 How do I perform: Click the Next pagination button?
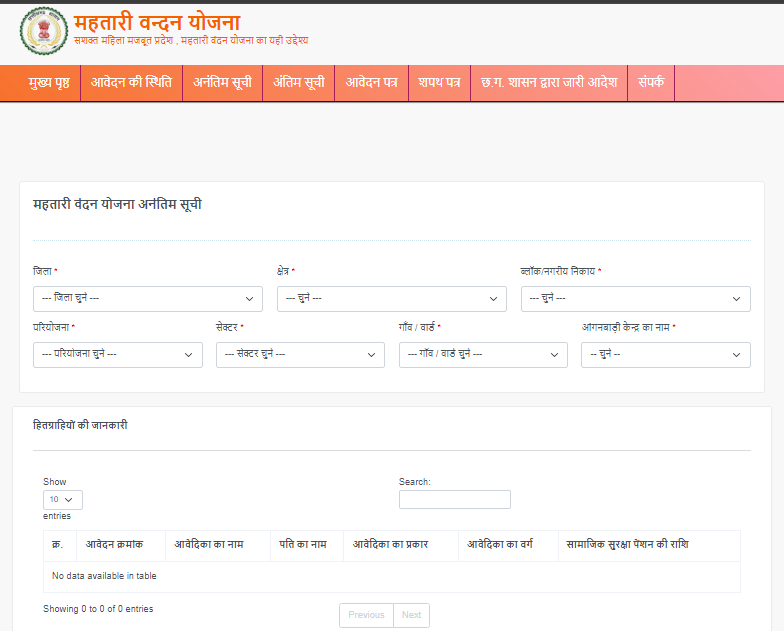(x=412, y=615)
